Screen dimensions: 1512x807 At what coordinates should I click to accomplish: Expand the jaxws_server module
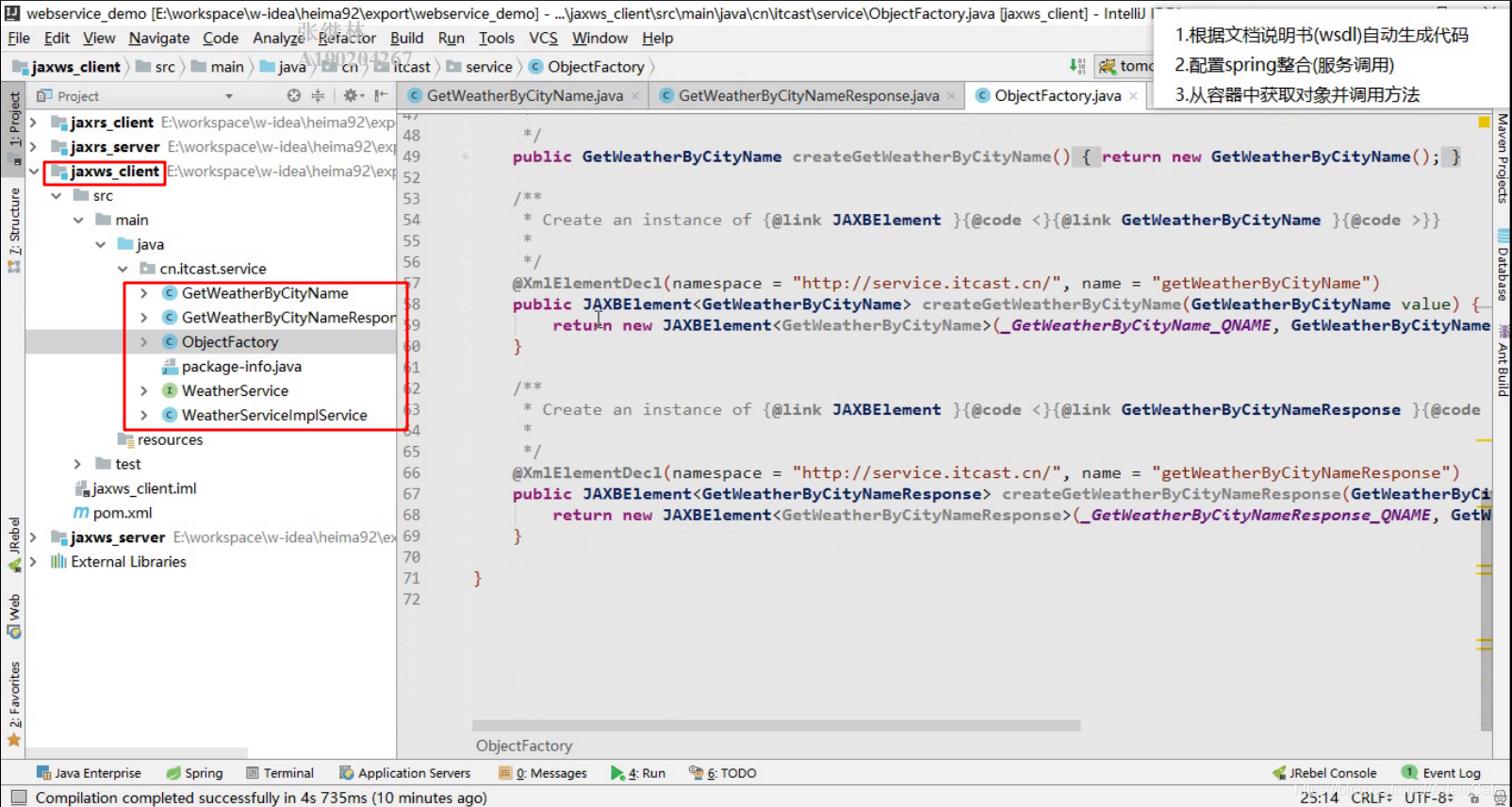(x=34, y=537)
